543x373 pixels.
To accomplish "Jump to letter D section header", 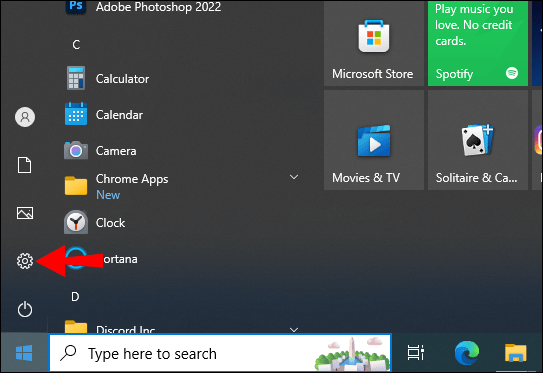I will pos(75,297).
